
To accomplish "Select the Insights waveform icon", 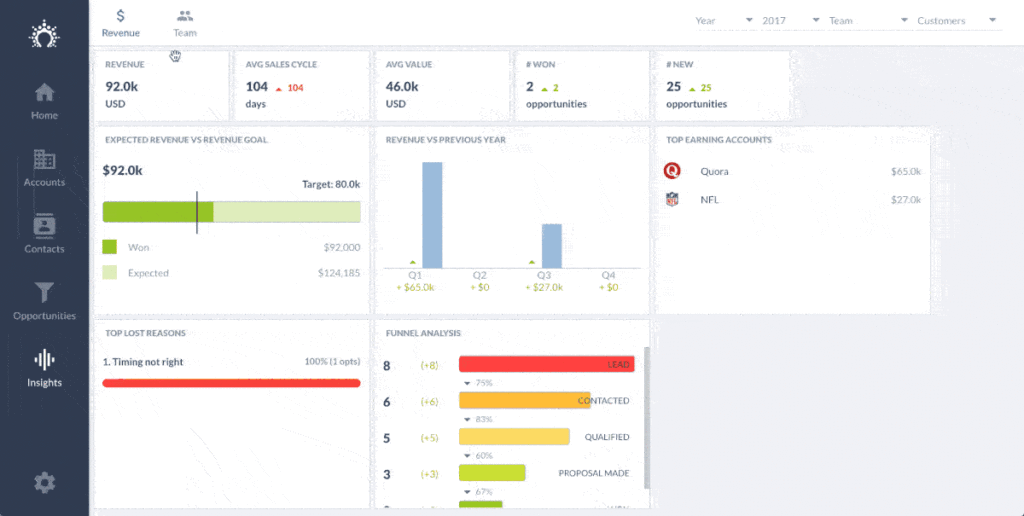I will point(44,360).
